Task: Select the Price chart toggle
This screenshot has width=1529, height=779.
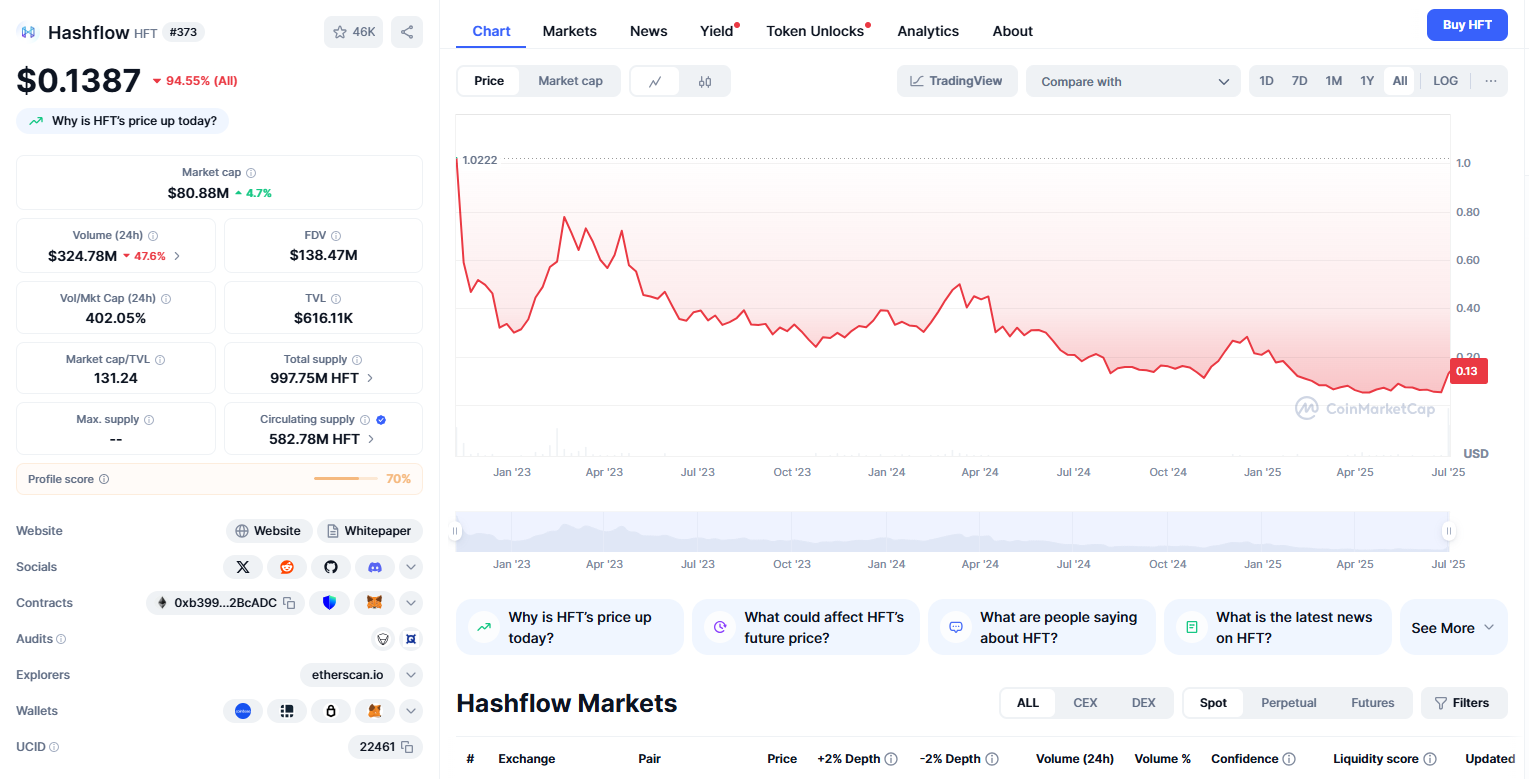Action: pyautogui.click(x=489, y=81)
